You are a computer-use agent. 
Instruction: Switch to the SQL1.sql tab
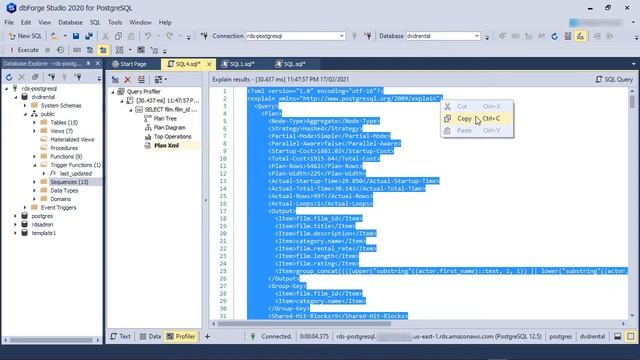coord(238,64)
